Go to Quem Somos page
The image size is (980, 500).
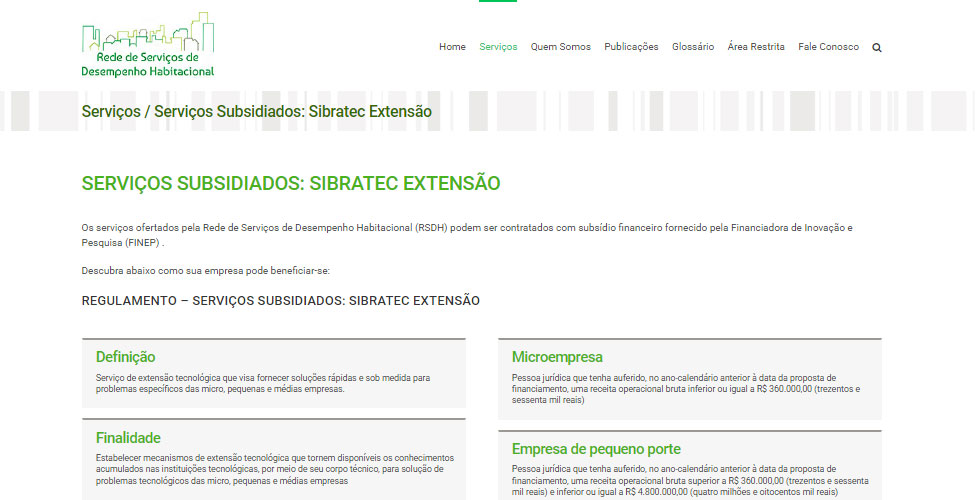[560, 47]
